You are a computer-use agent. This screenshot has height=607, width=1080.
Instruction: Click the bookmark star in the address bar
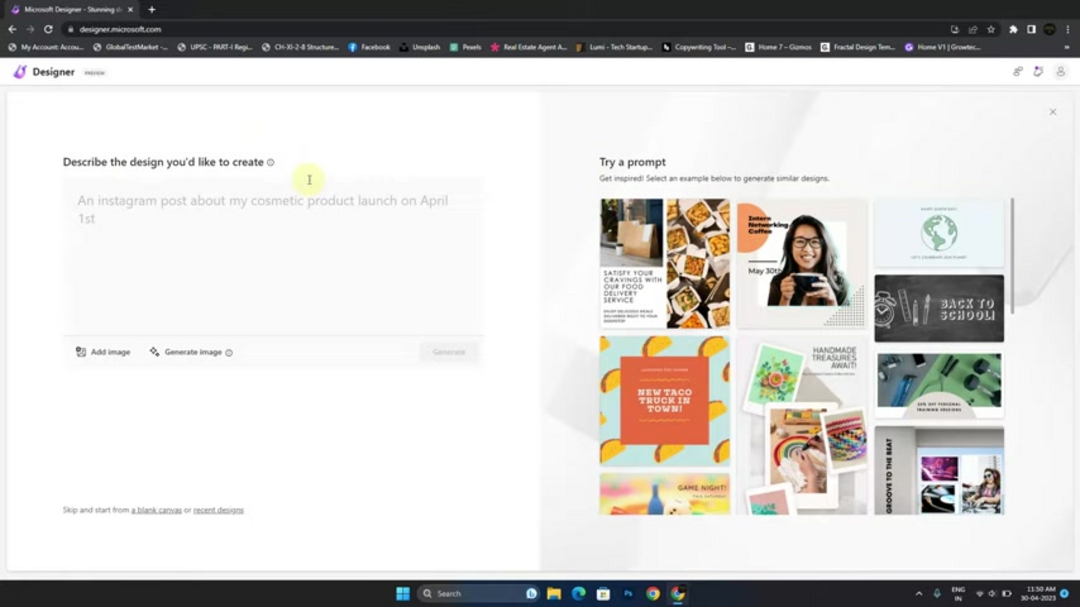pyautogui.click(x=992, y=30)
